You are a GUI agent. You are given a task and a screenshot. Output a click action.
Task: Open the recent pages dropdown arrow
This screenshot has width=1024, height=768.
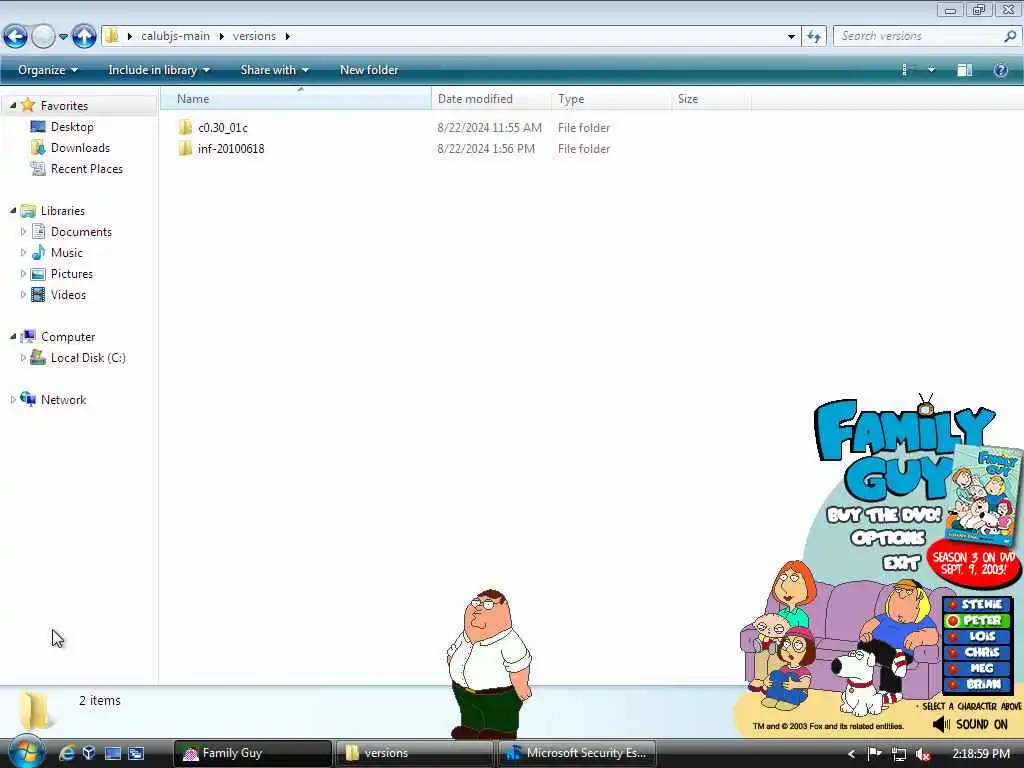(x=63, y=37)
